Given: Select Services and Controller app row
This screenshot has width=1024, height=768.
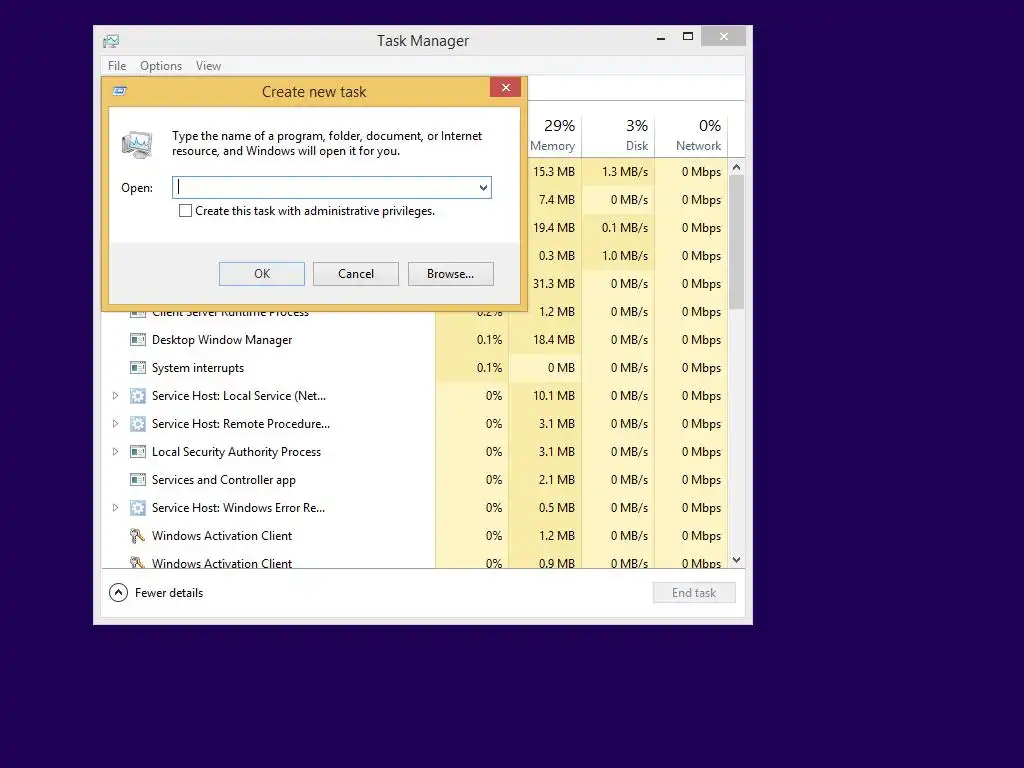Looking at the screenshot, I should 414,480.
